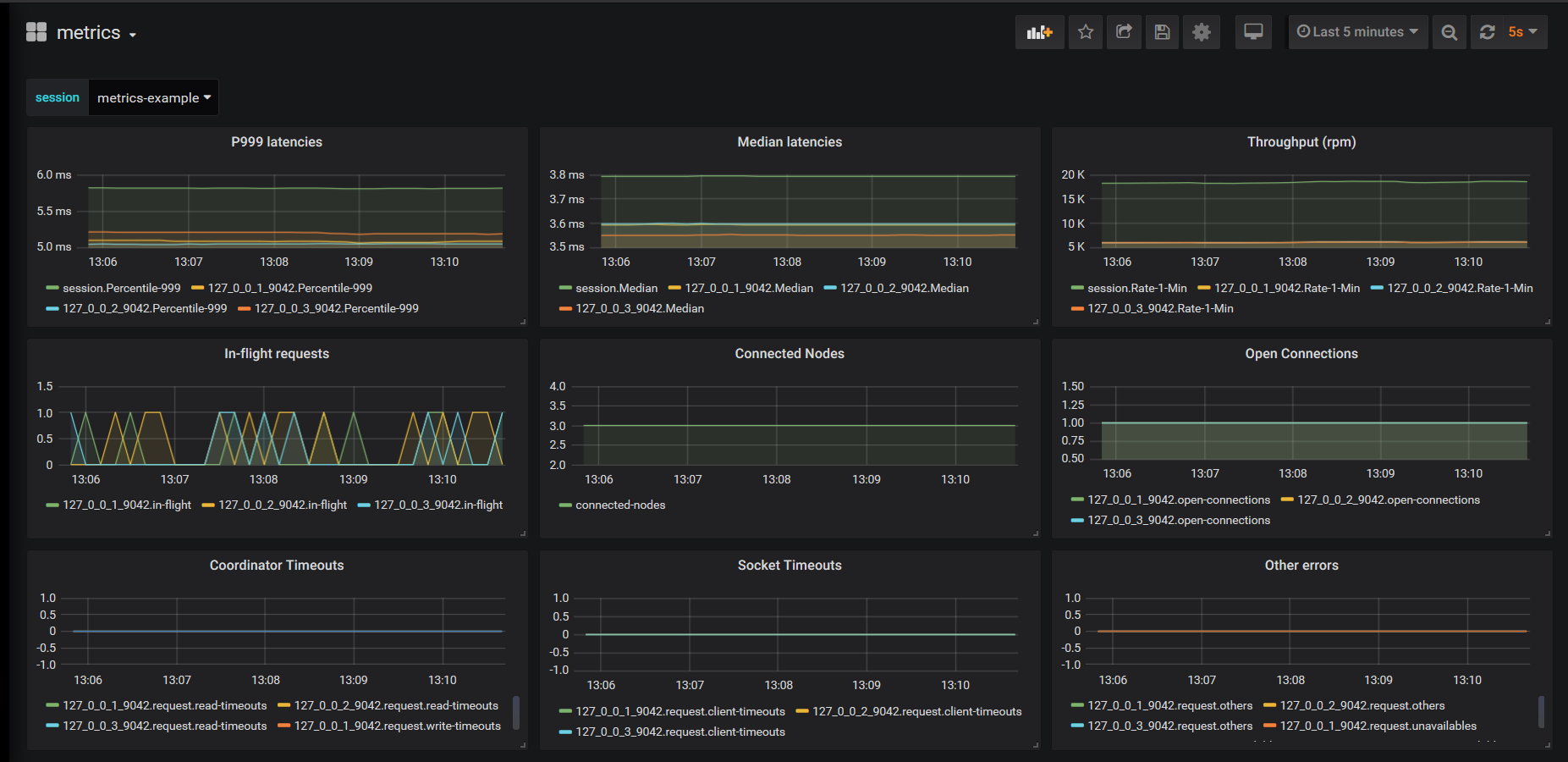Open the Throughput (rpm) panel title menu
The width and height of the screenshot is (1568, 762).
click(1301, 142)
